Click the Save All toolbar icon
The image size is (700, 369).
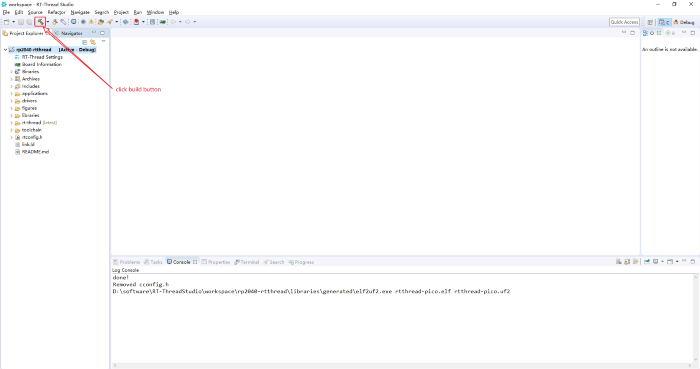[29, 22]
